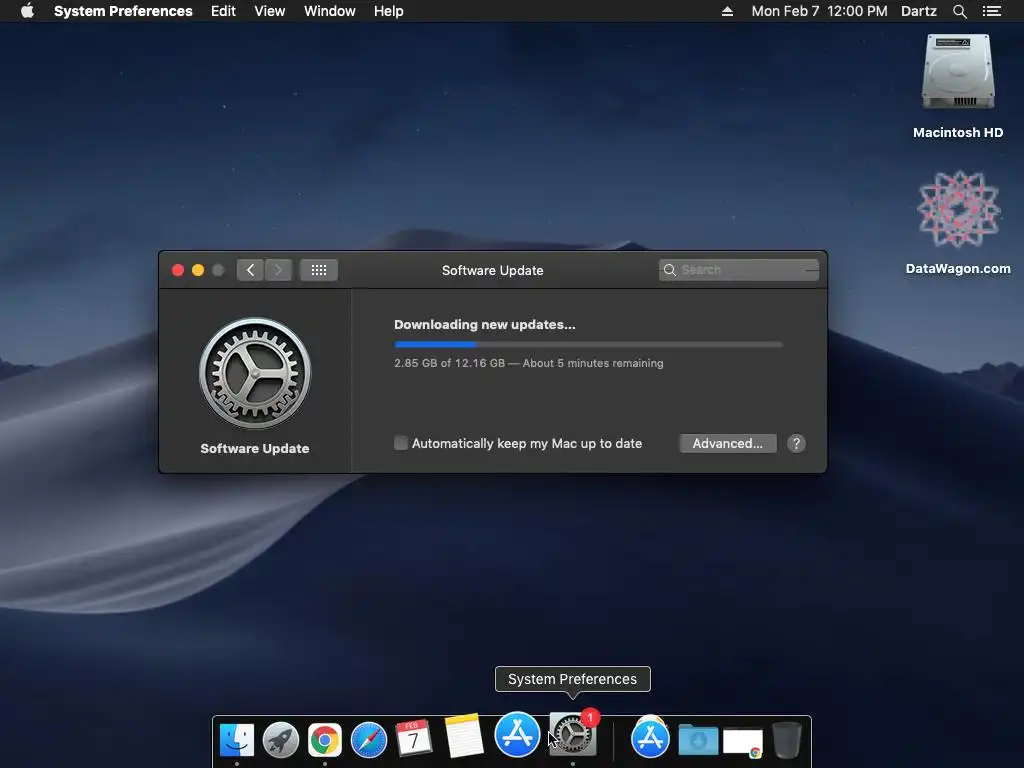The width and height of the screenshot is (1024, 768).
Task: Open Launchpad rocket in the Dock
Action: coord(281,740)
